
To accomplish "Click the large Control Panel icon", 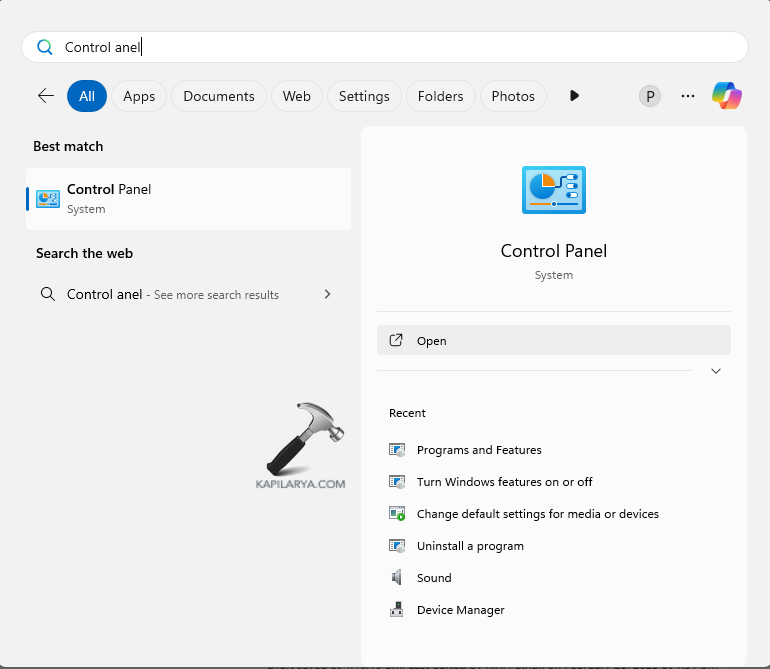I will (553, 190).
